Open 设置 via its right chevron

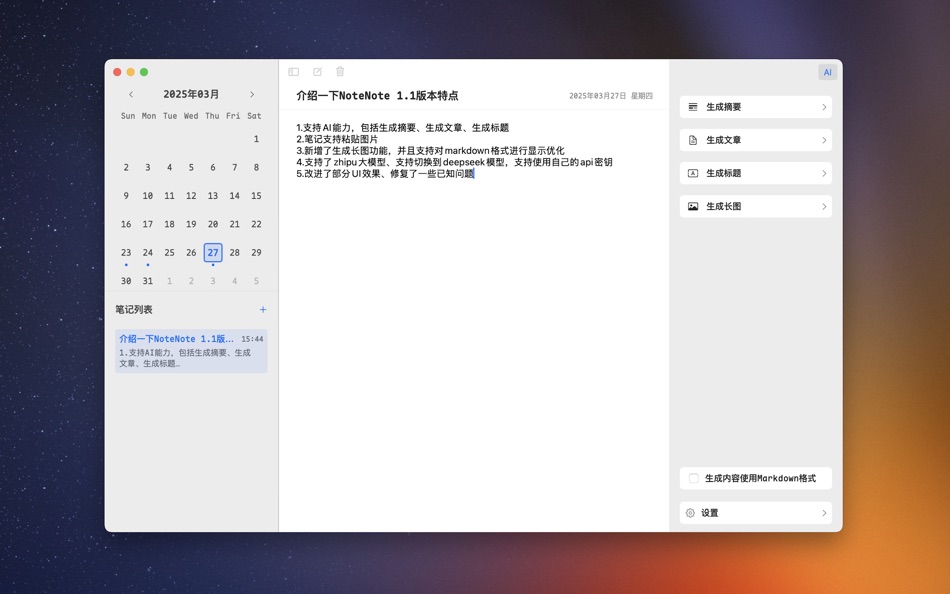tap(824, 512)
